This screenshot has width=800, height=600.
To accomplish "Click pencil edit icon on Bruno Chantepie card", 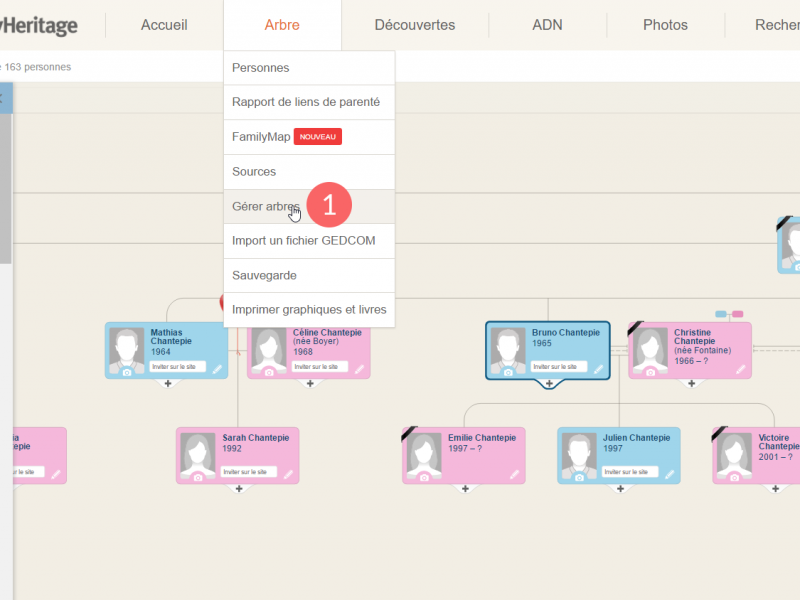I will click(x=598, y=369).
